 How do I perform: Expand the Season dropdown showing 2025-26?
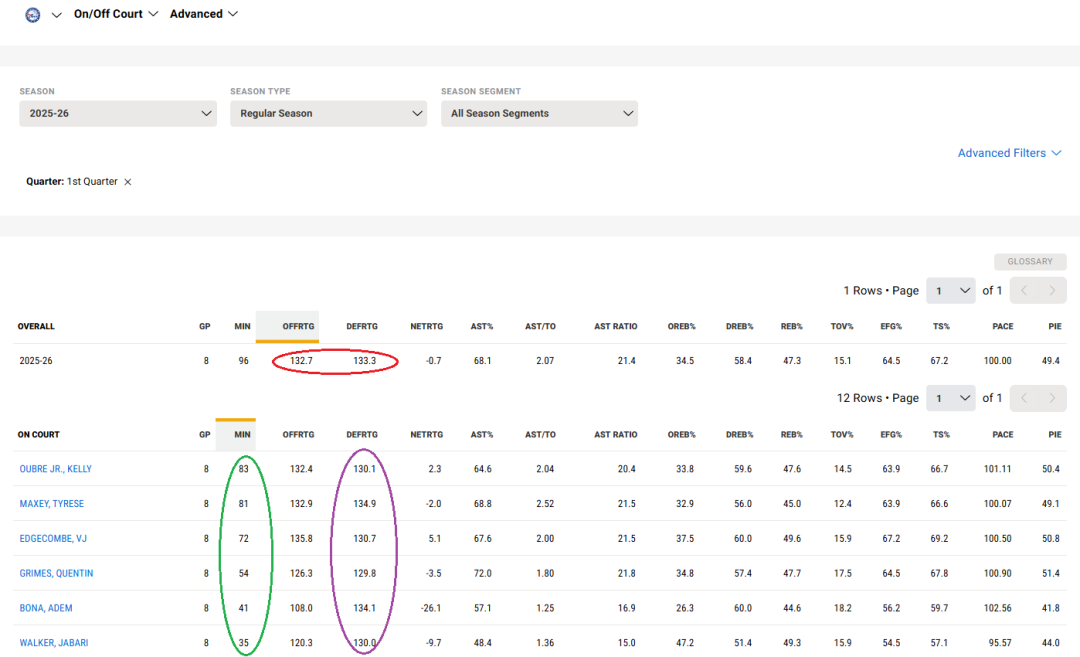point(118,114)
